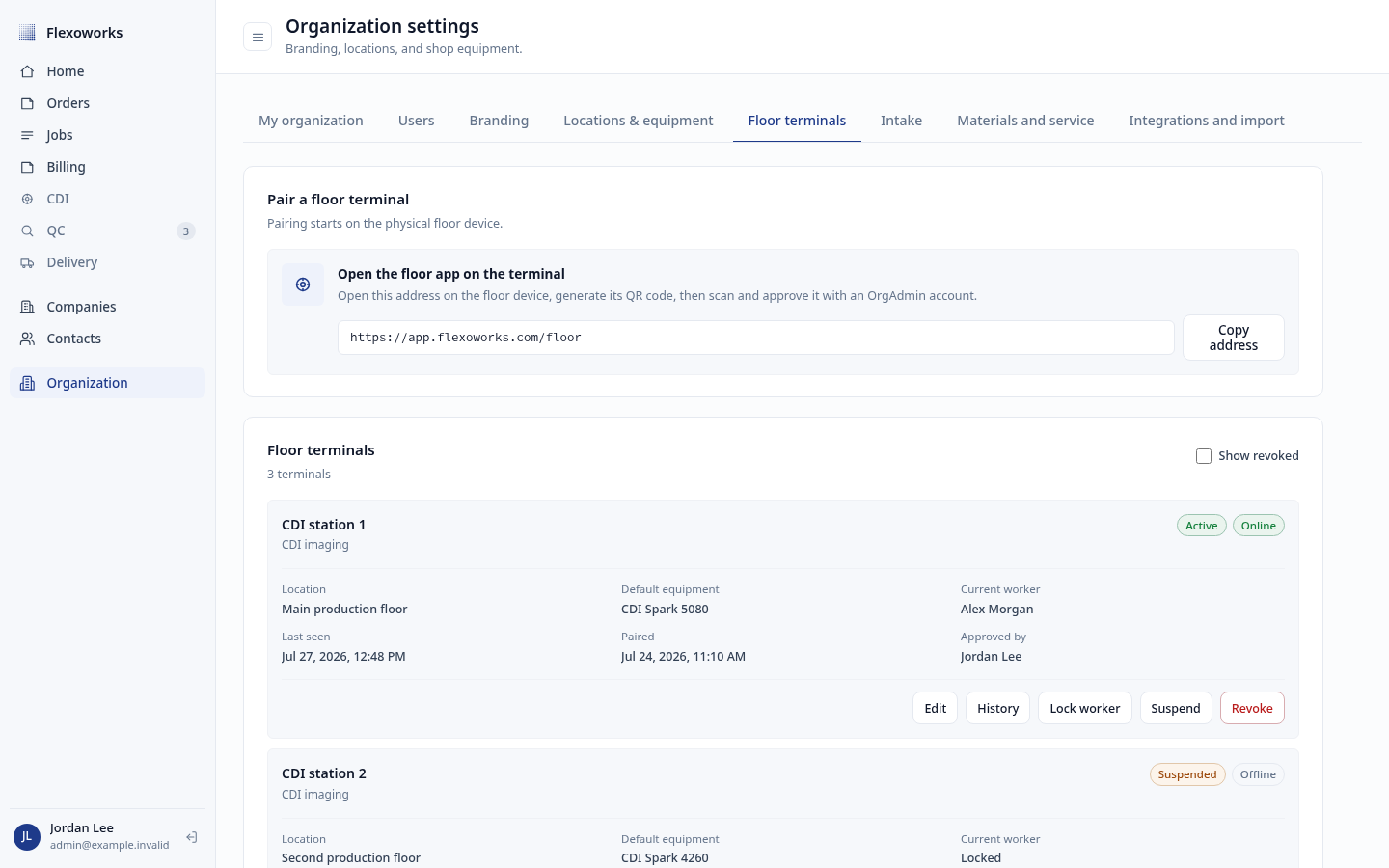Edit CDI station 1 terminal
The height and width of the screenshot is (868, 1389).
(936, 708)
